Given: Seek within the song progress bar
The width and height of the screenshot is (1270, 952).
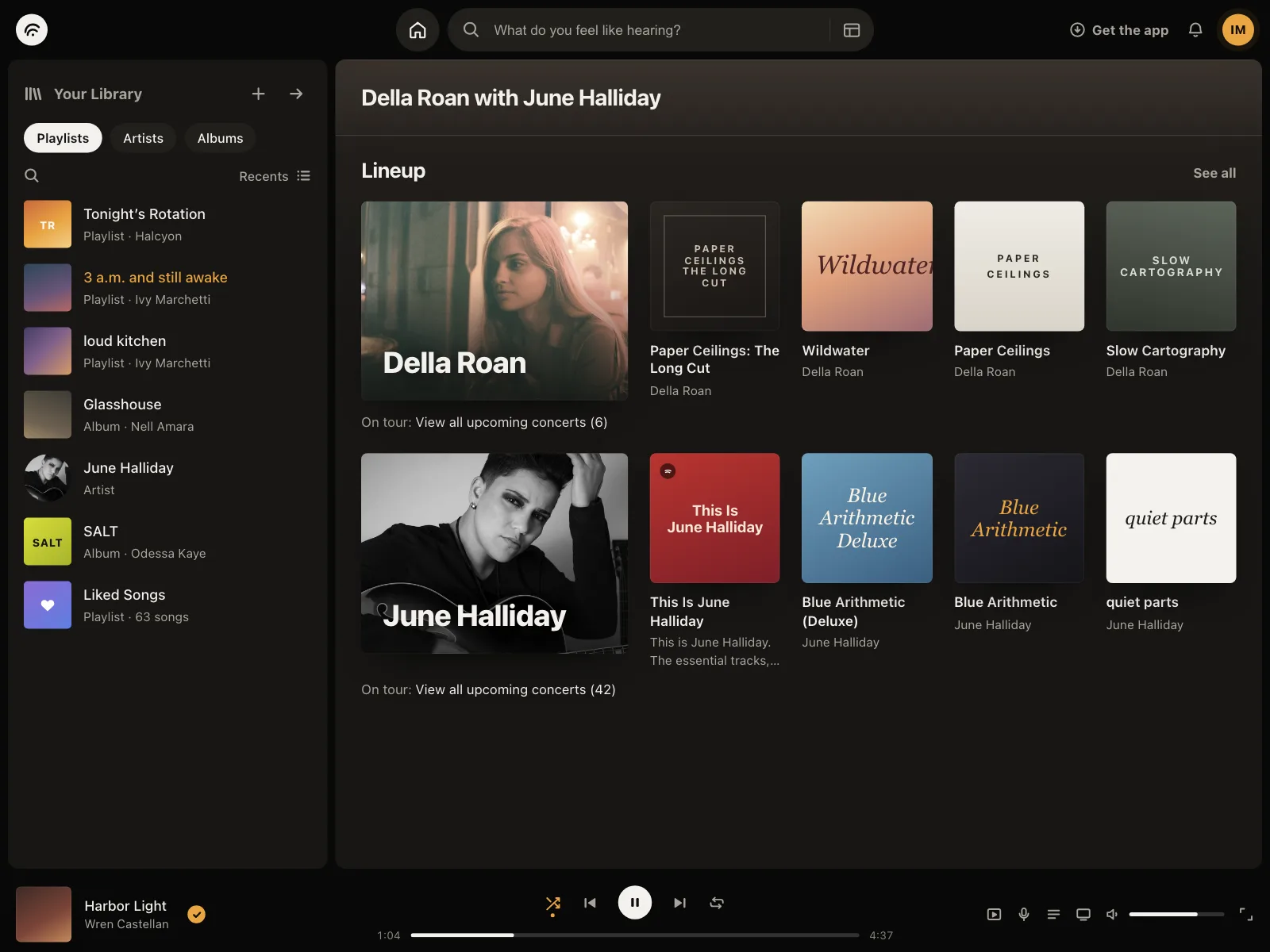Looking at the screenshot, I should coord(635,935).
